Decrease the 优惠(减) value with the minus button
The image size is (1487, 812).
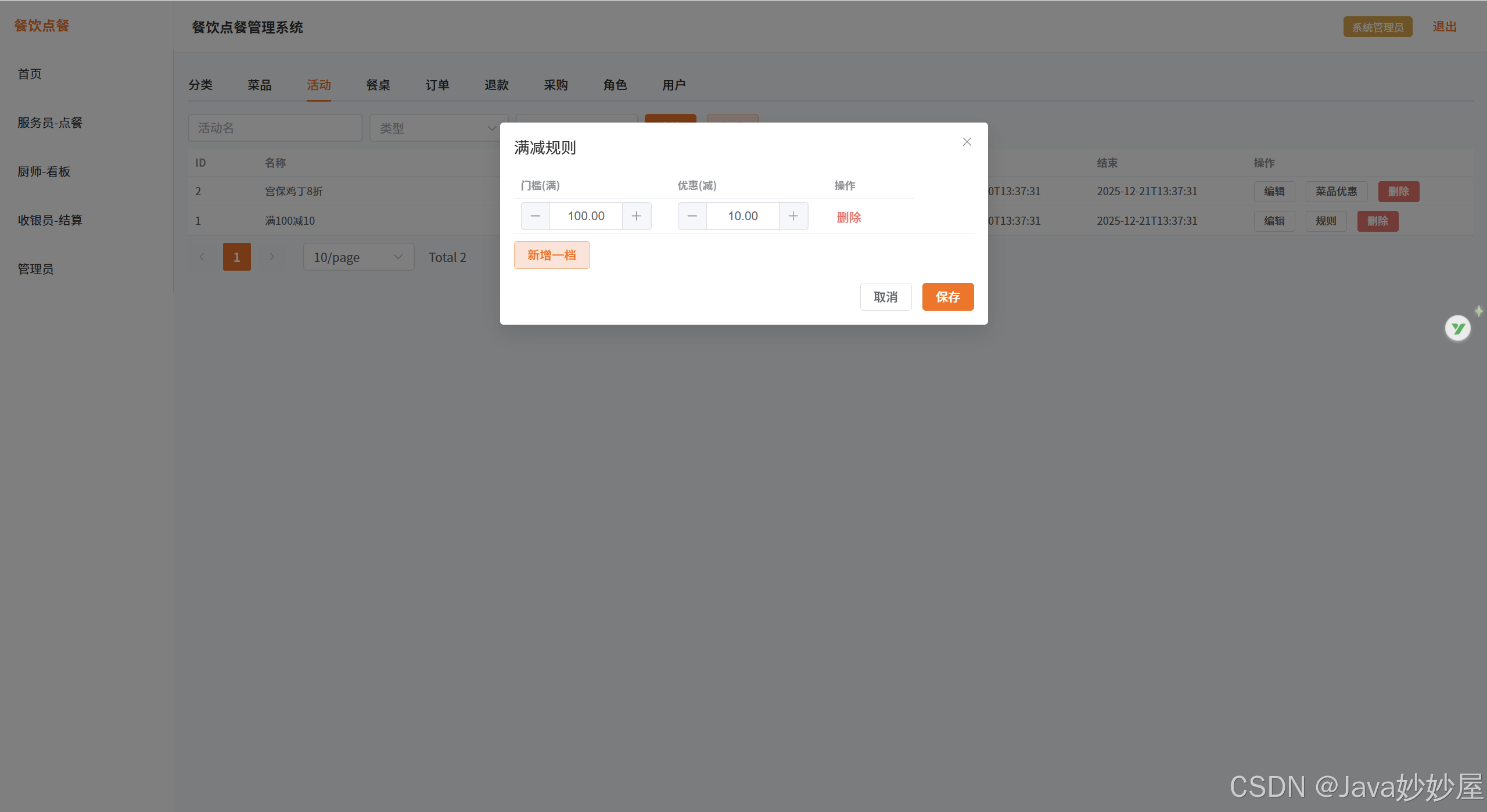[692, 216]
